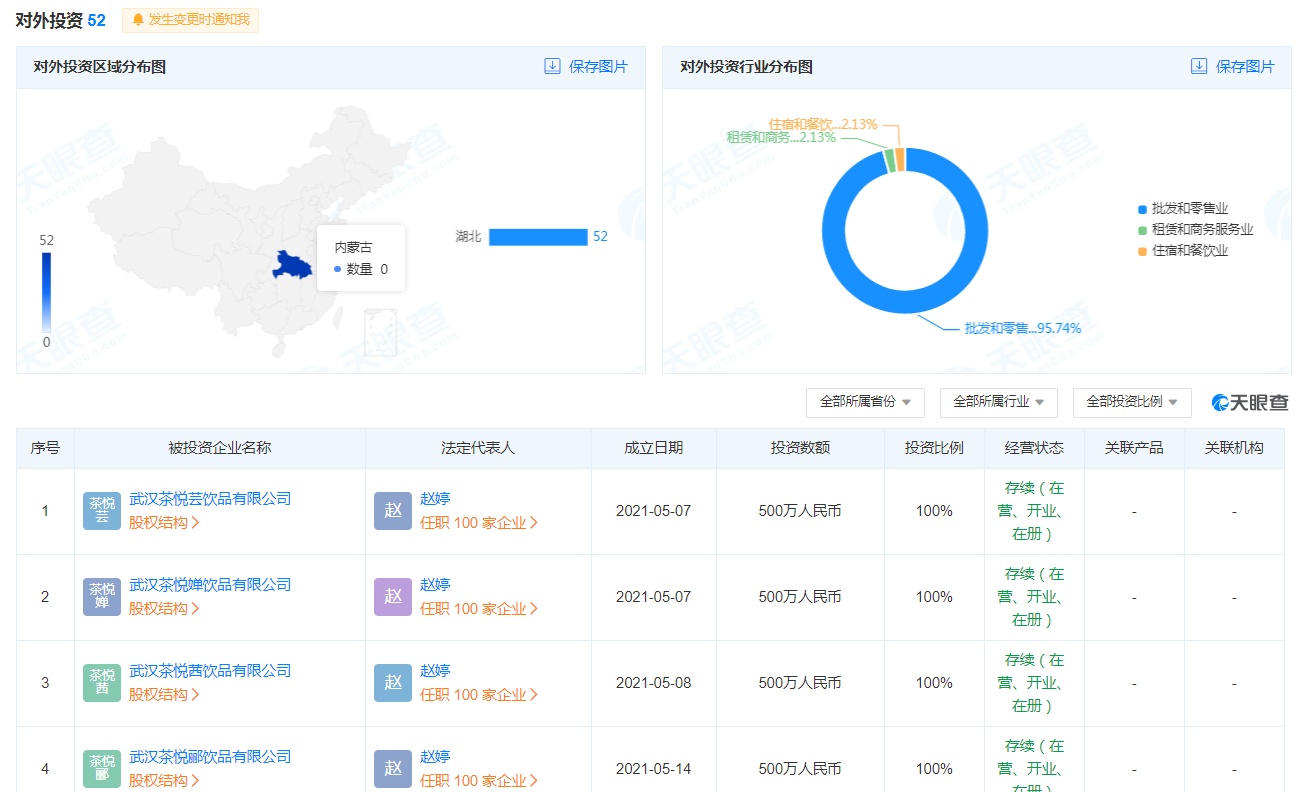This screenshot has height=792, width=1303.
Task: Open the 全部所属行业 filter dropdown
Action: point(998,402)
